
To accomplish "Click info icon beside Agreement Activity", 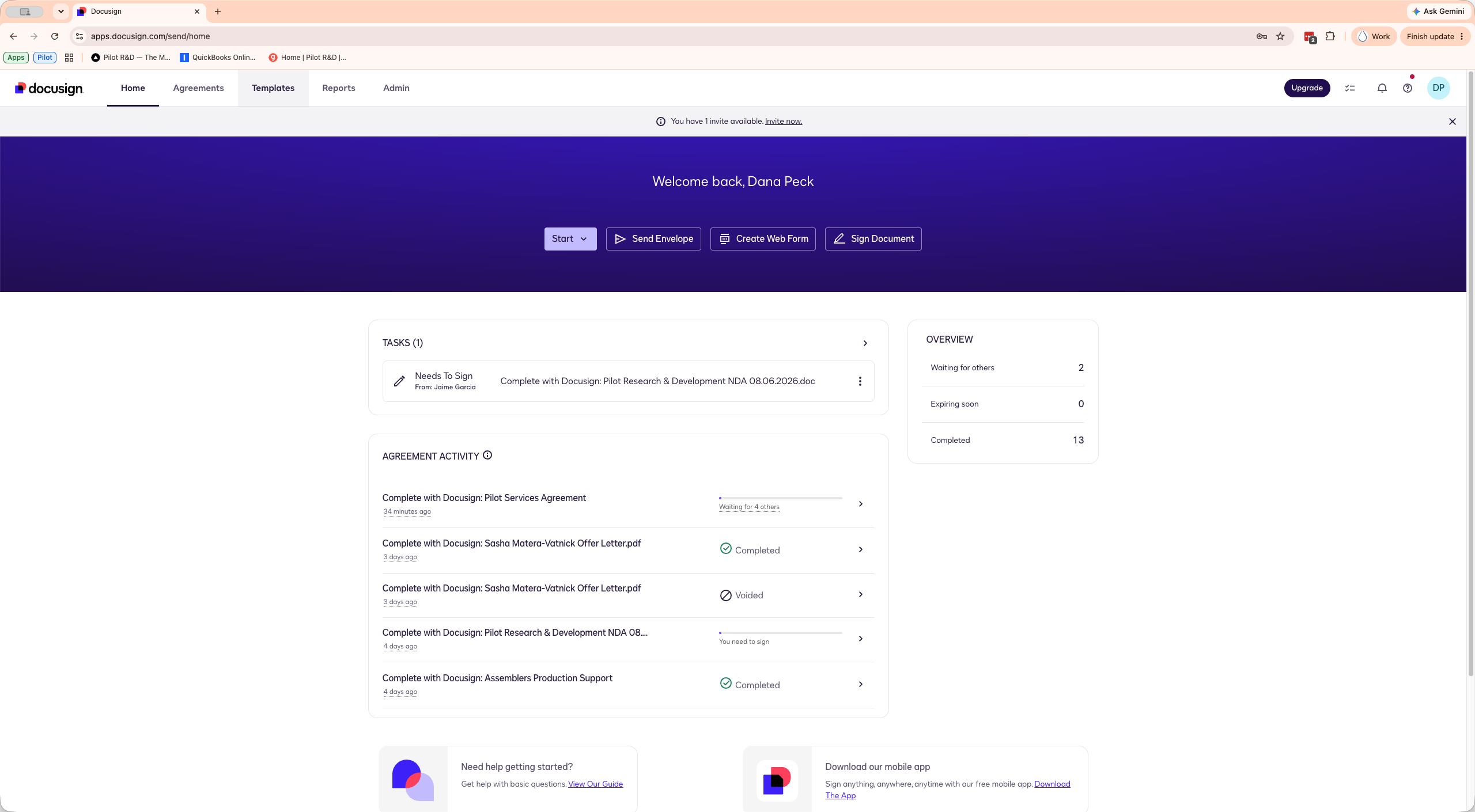I will point(487,455).
